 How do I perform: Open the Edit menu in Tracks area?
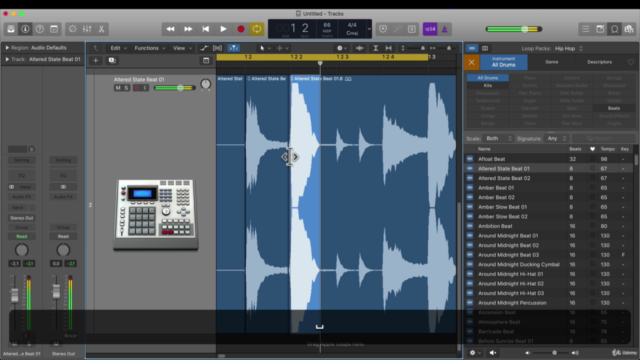(x=118, y=48)
